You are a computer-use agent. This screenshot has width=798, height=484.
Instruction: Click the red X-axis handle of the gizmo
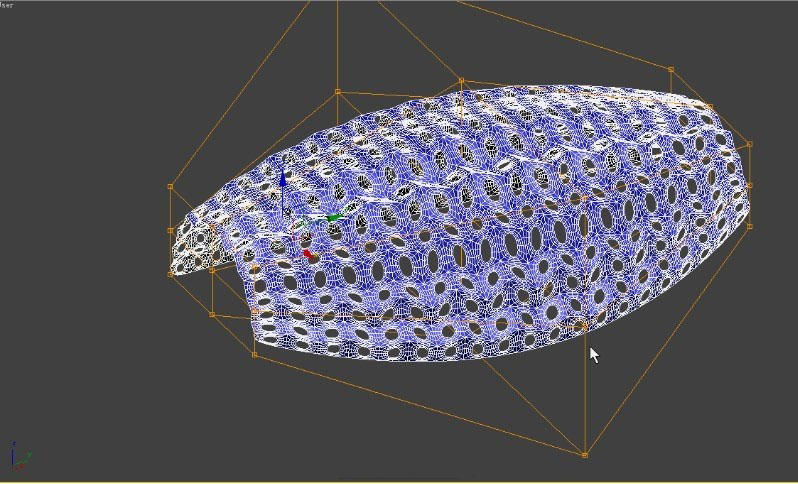pyautogui.click(x=308, y=254)
